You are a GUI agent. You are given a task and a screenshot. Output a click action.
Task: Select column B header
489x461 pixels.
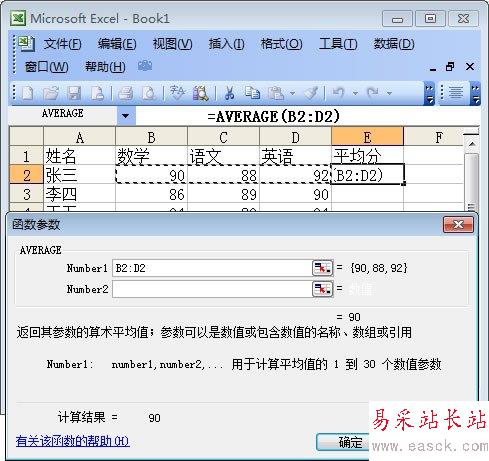(151, 137)
